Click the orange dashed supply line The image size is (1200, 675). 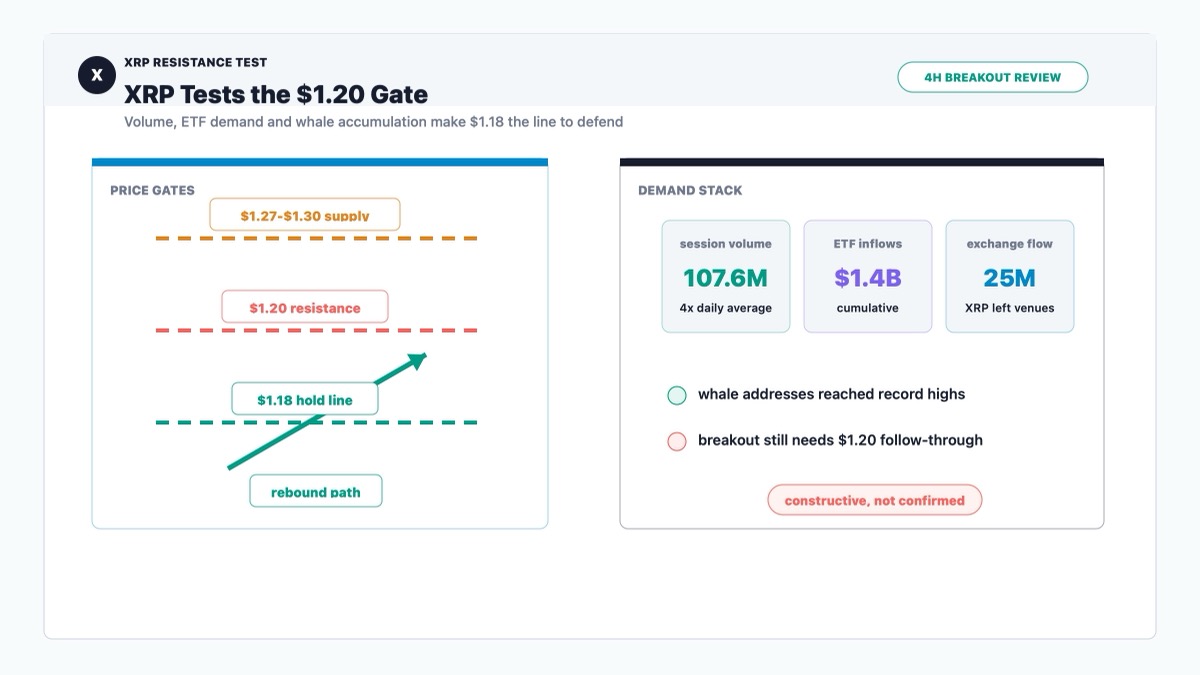(x=317, y=238)
